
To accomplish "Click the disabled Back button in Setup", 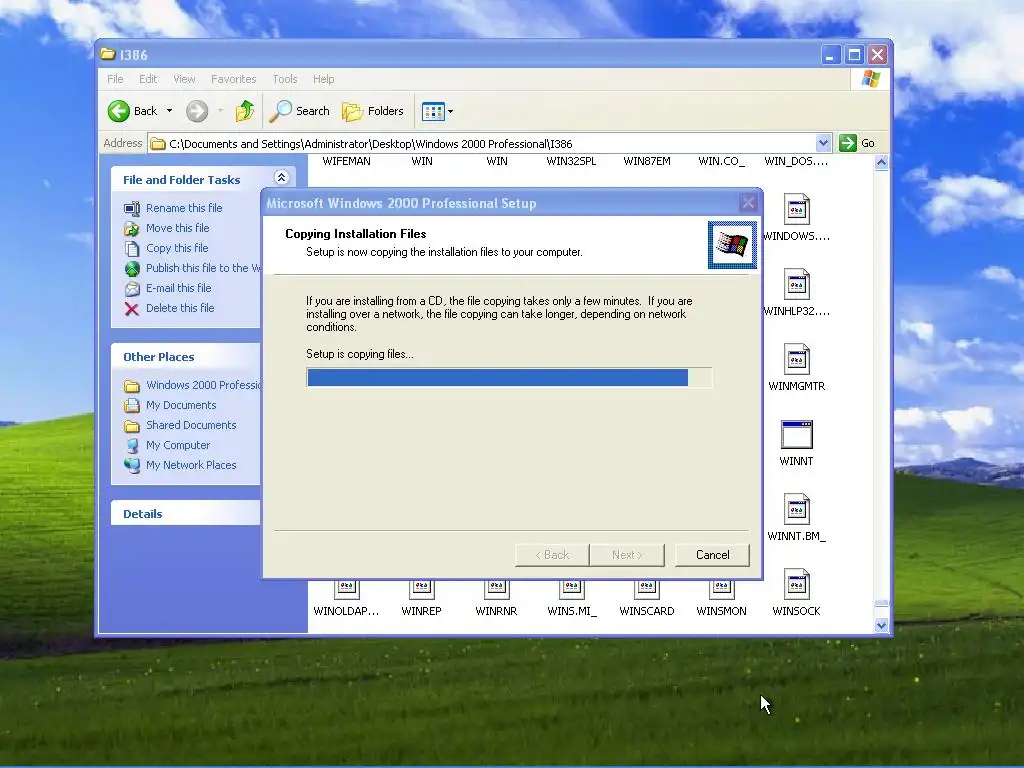I will (x=552, y=555).
